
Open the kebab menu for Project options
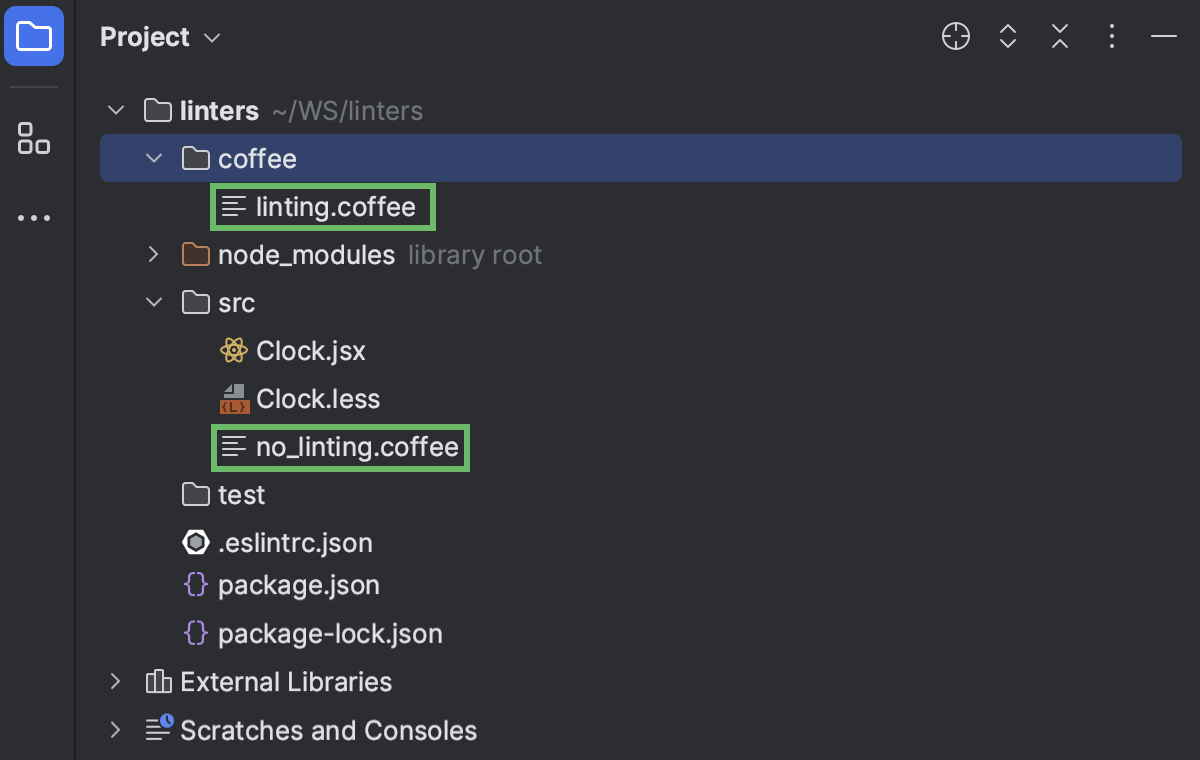coord(1111,36)
